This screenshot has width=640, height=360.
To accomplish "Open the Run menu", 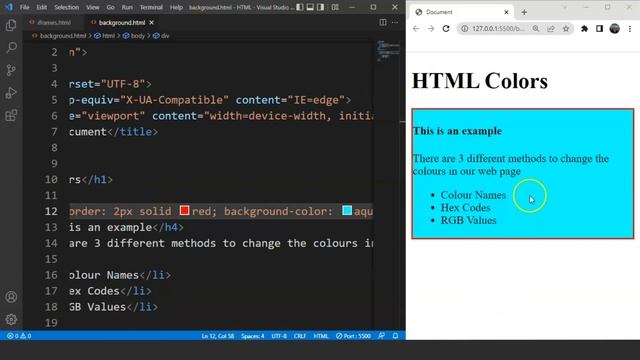I will coord(127,7).
